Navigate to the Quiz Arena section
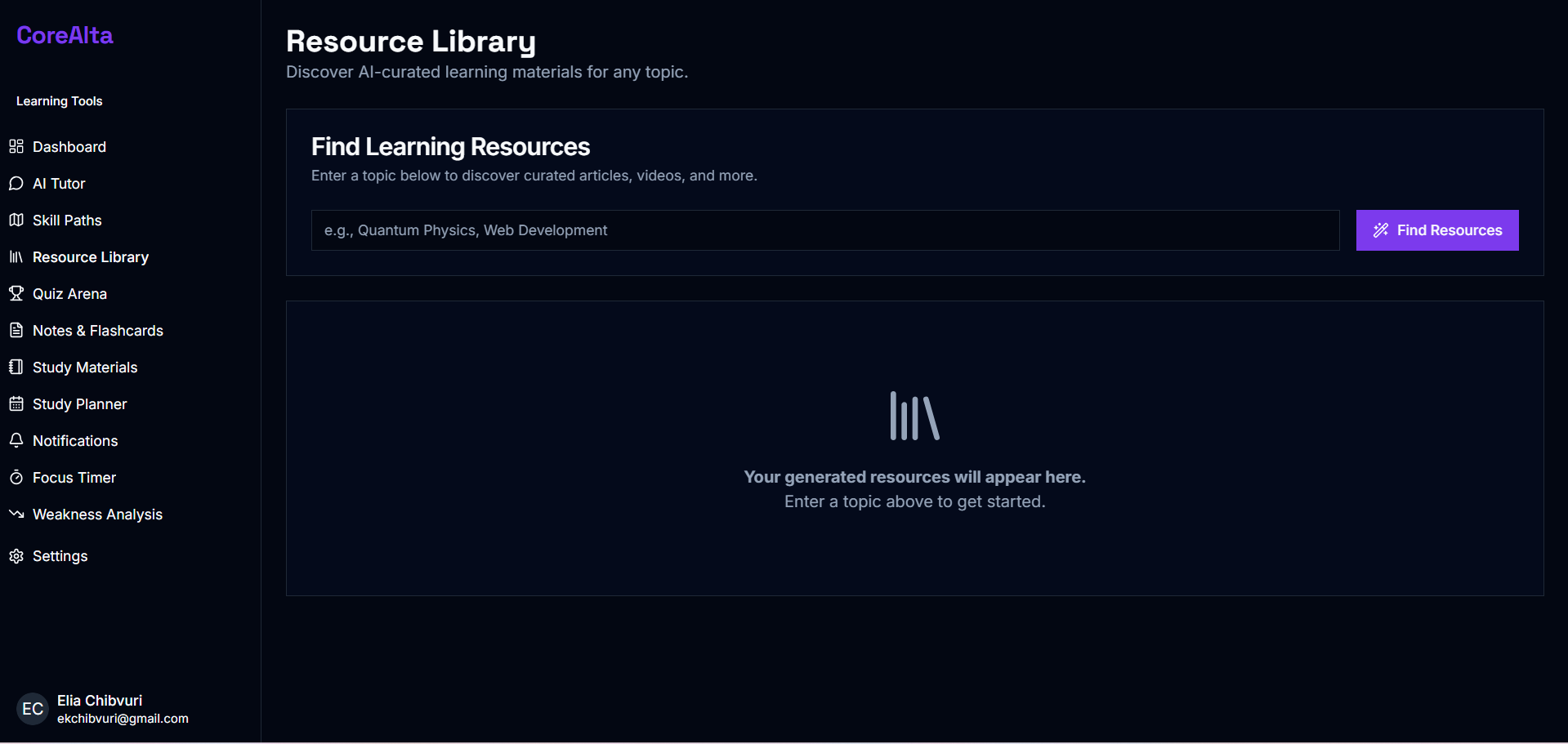 click(69, 294)
